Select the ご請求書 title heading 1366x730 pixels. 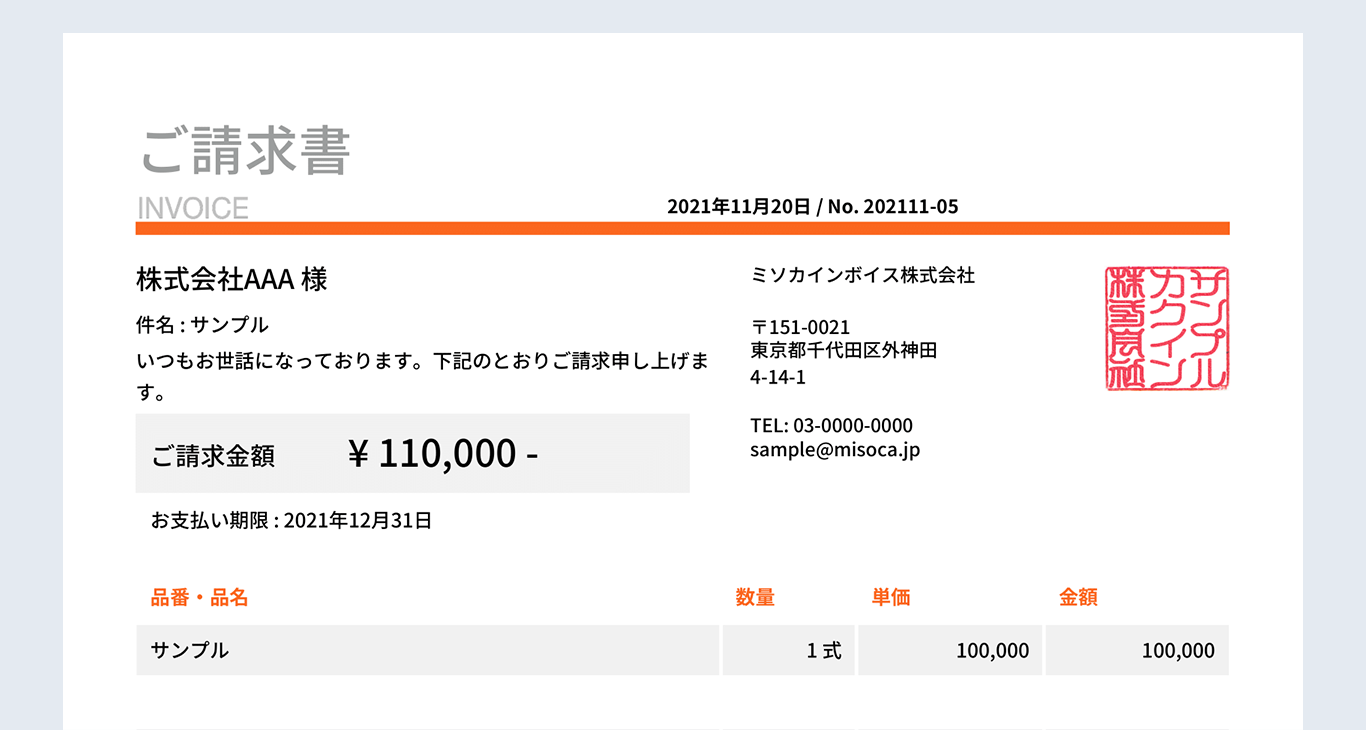pyautogui.click(x=245, y=152)
